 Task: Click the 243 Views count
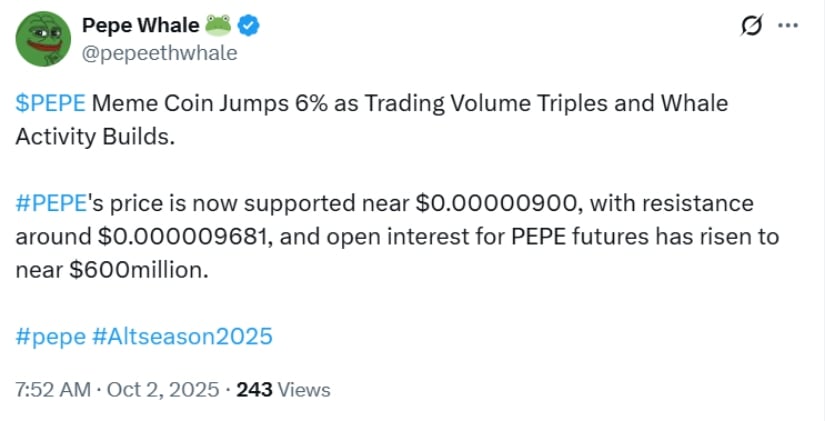283,390
